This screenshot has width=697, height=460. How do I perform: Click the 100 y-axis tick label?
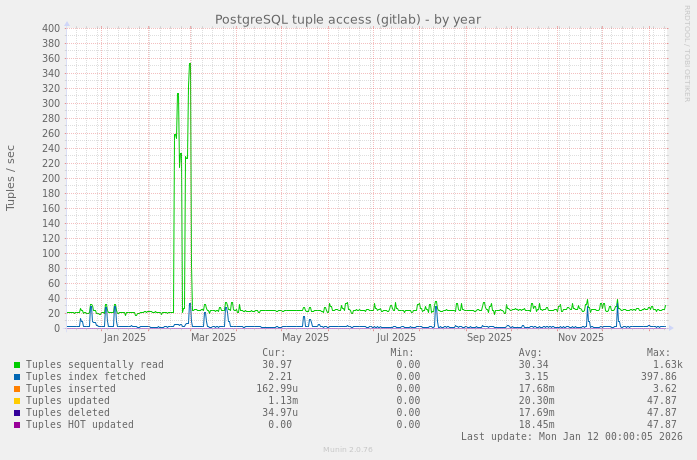click(x=51, y=254)
